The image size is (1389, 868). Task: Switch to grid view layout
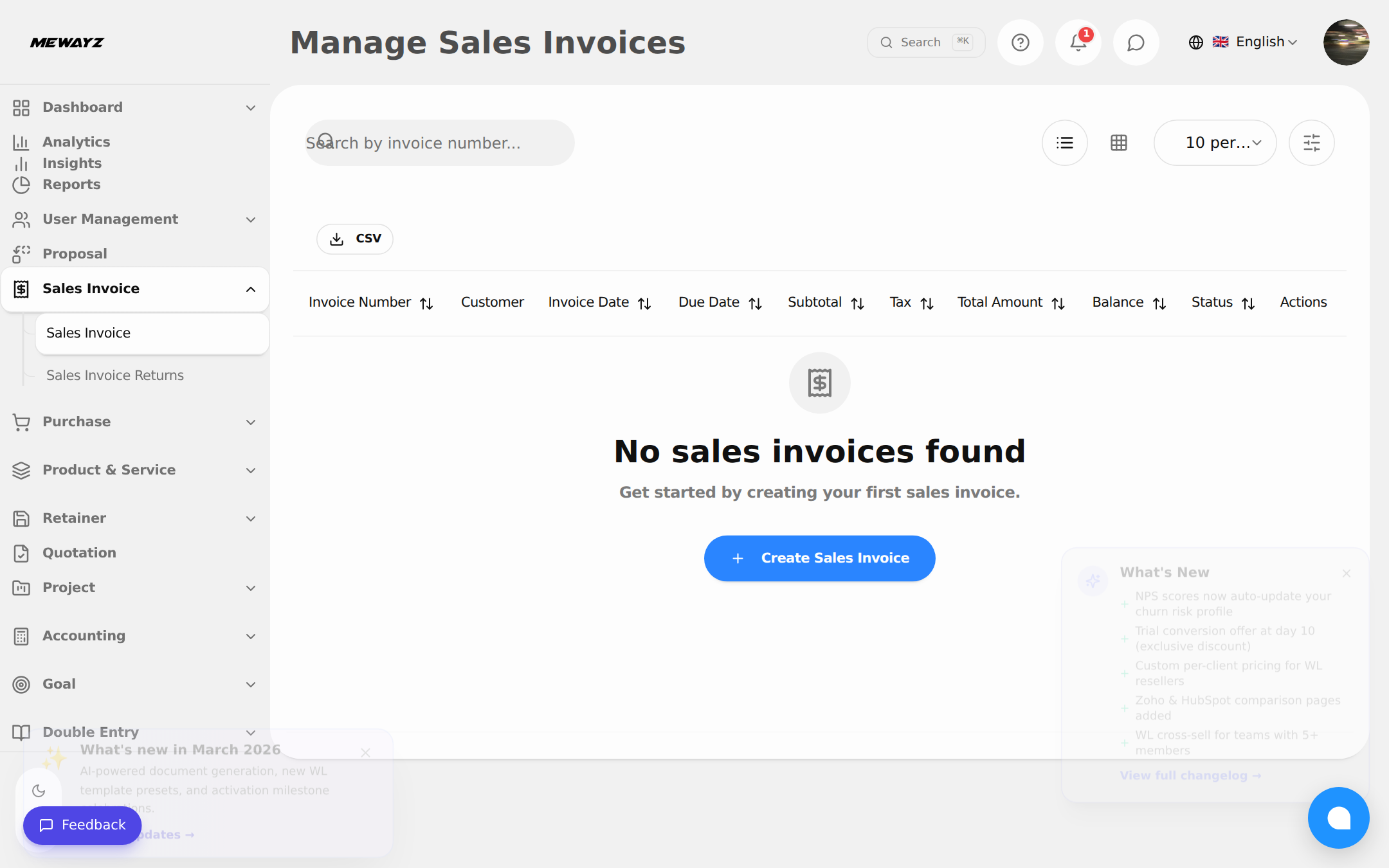[x=1119, y=143]
